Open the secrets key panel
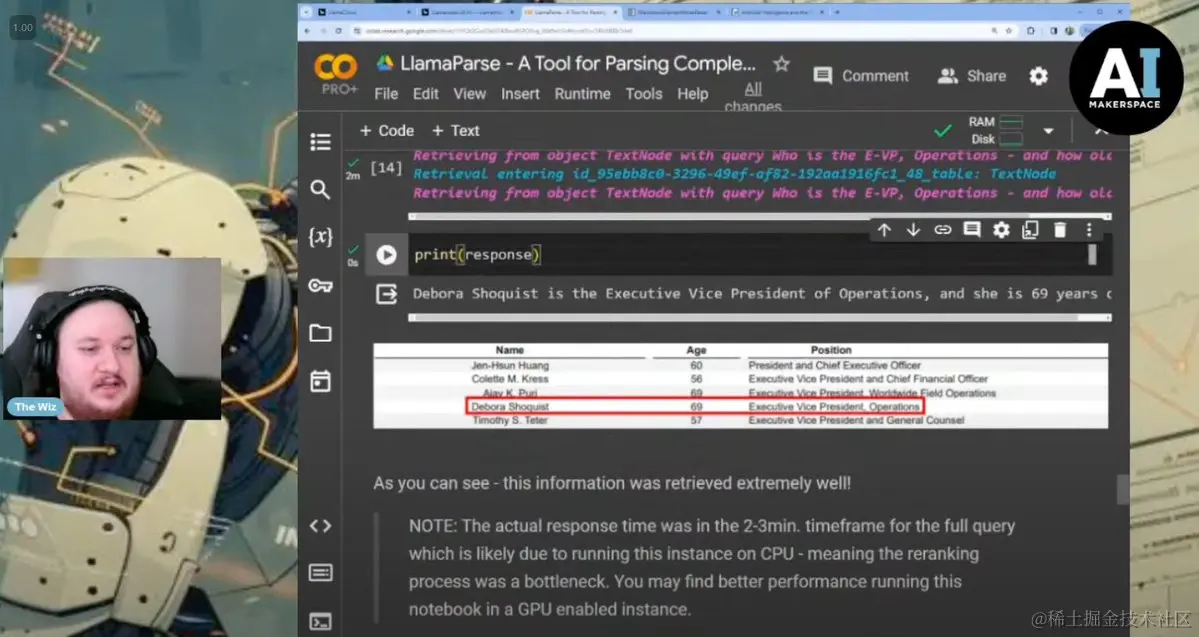Screen dimensions: 1199x637 (x=320, y=285)
